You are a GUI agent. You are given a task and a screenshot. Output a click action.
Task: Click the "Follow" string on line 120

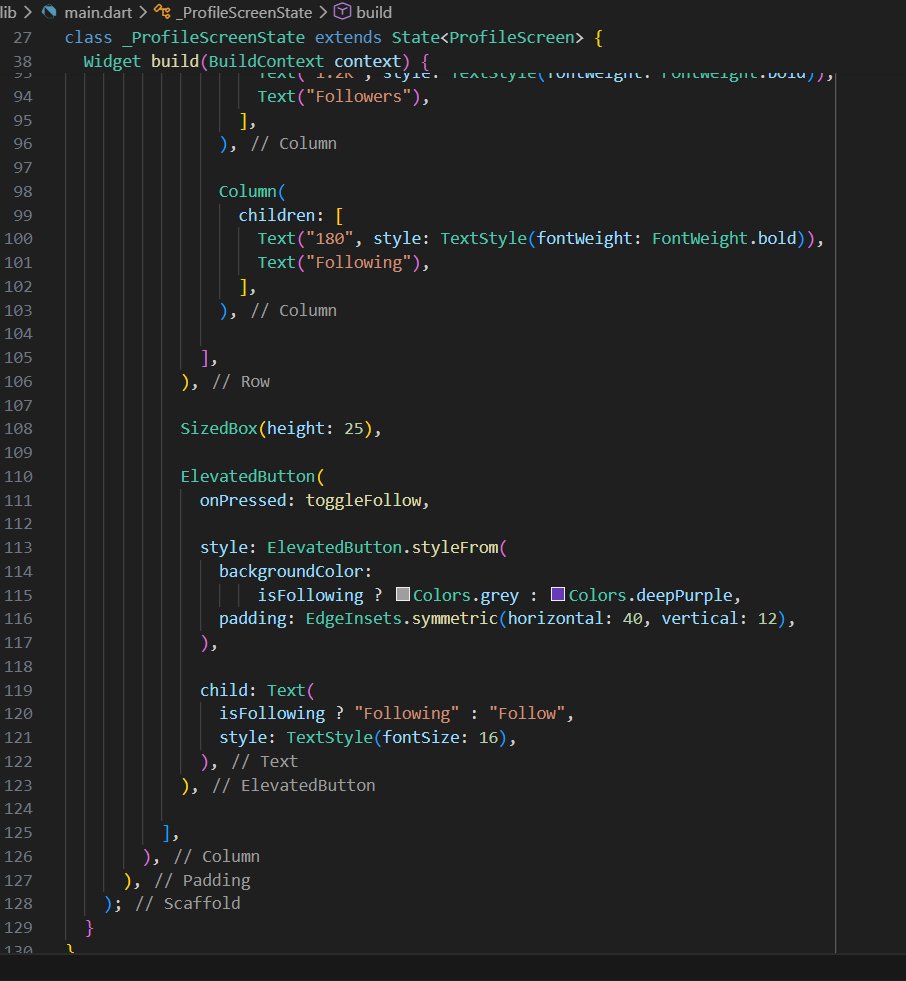[x=527, y=714]
